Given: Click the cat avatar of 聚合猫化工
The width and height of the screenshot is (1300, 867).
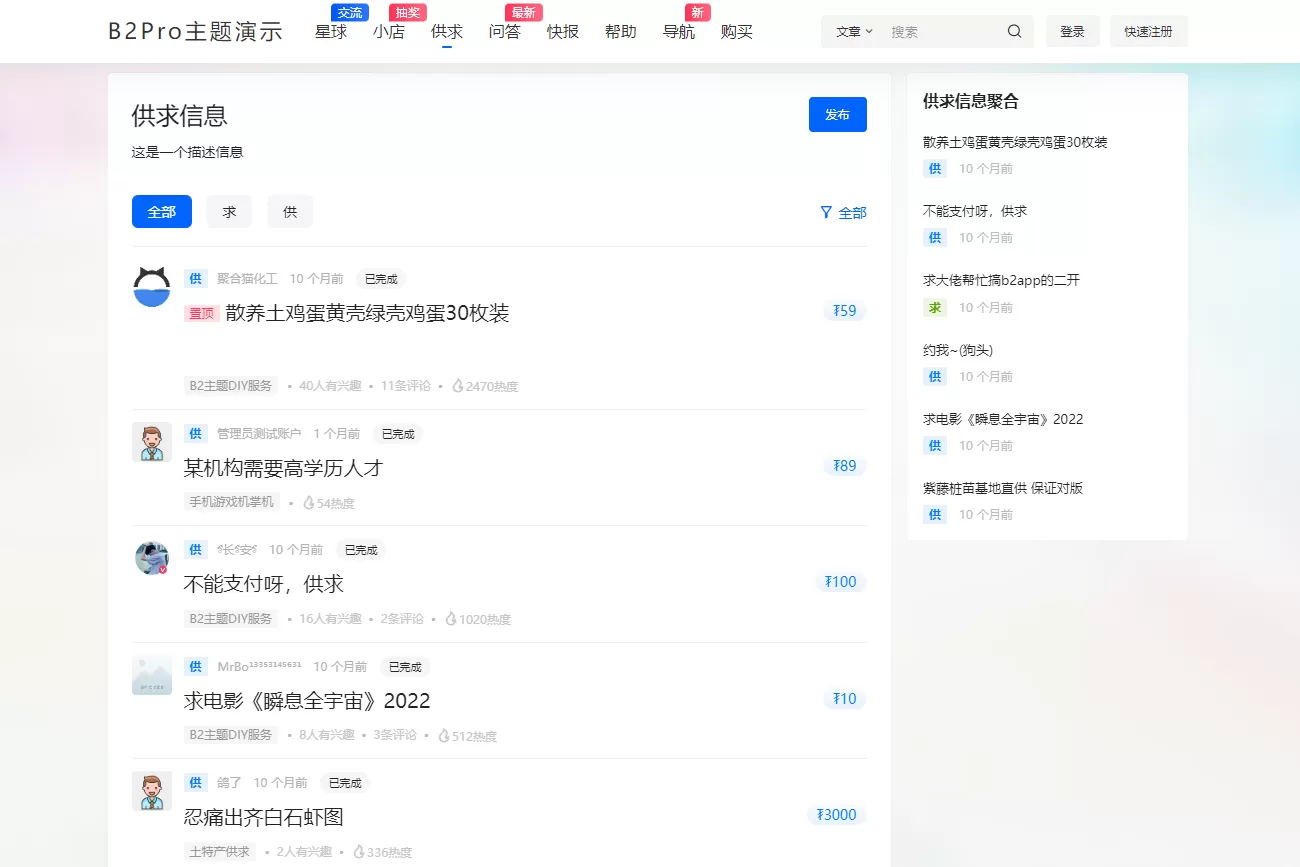Looking at the screenshot, I should click(152, 287).
